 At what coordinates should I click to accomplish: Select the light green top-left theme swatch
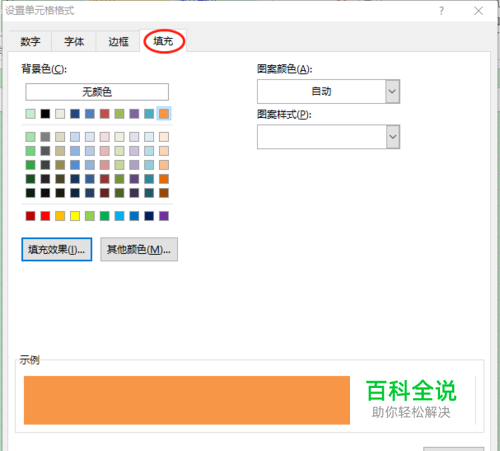tap(30, 114)
